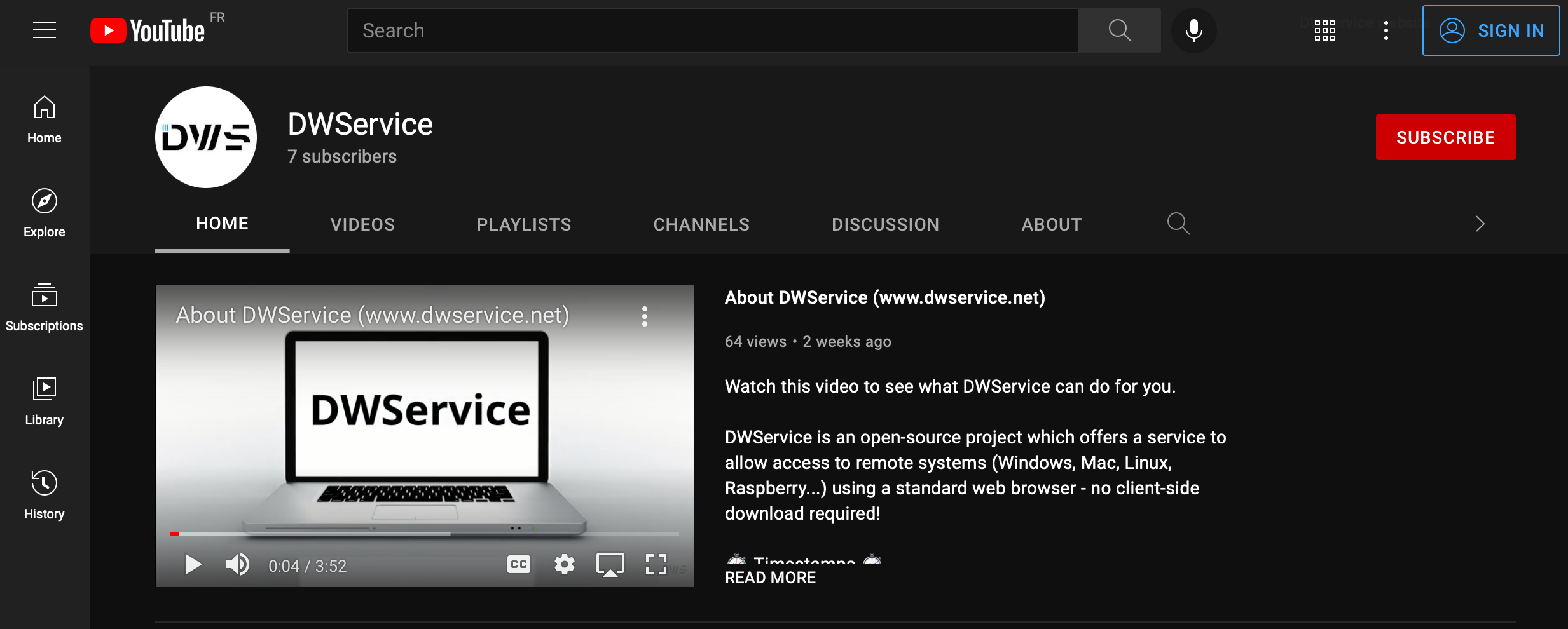Click the video title overlay in player
Screen dimensions: 1568x629
(373, 315)
